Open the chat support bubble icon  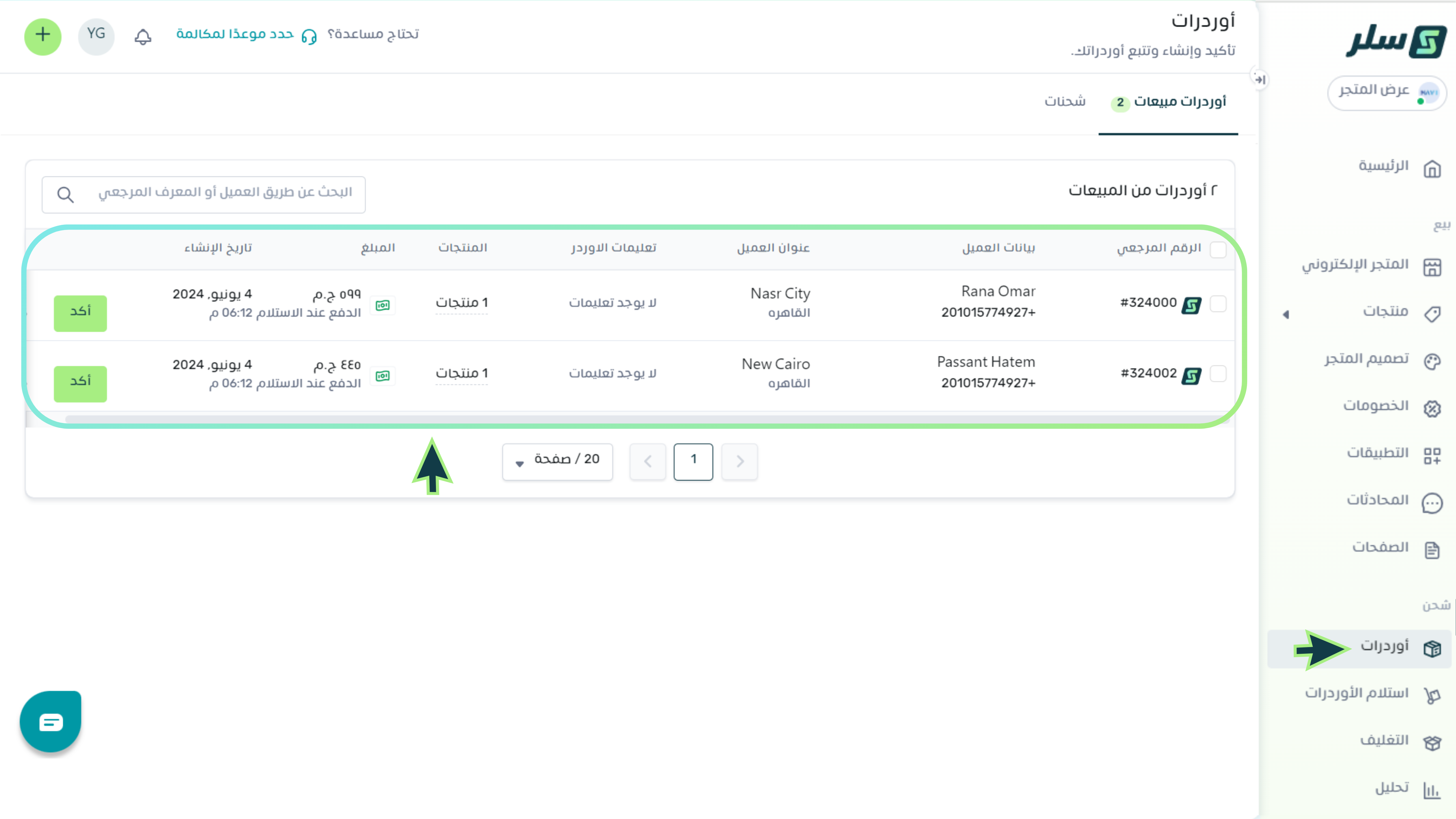click(51, 721)
